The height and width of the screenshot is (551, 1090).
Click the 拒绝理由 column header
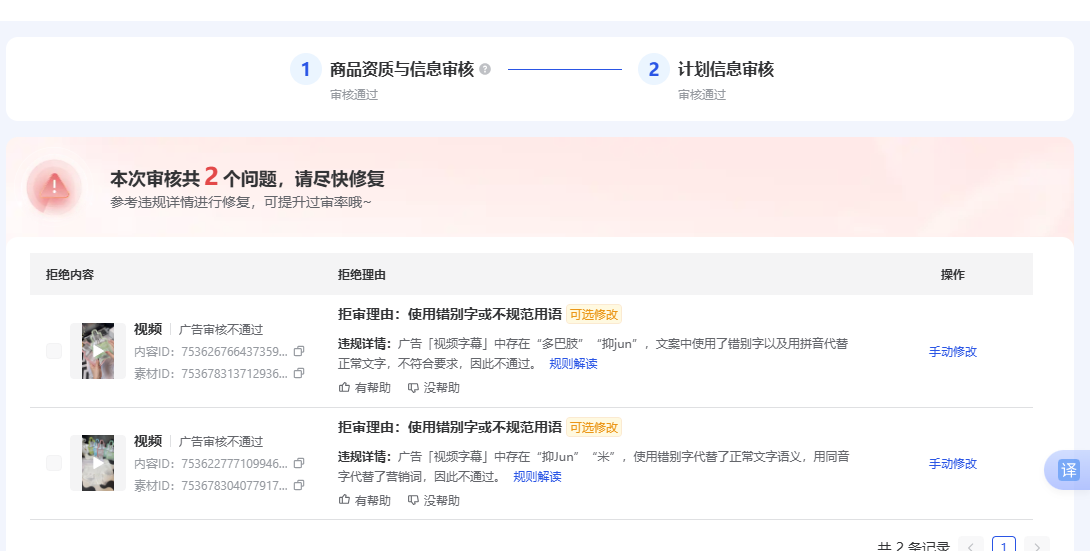coord(361,274)
